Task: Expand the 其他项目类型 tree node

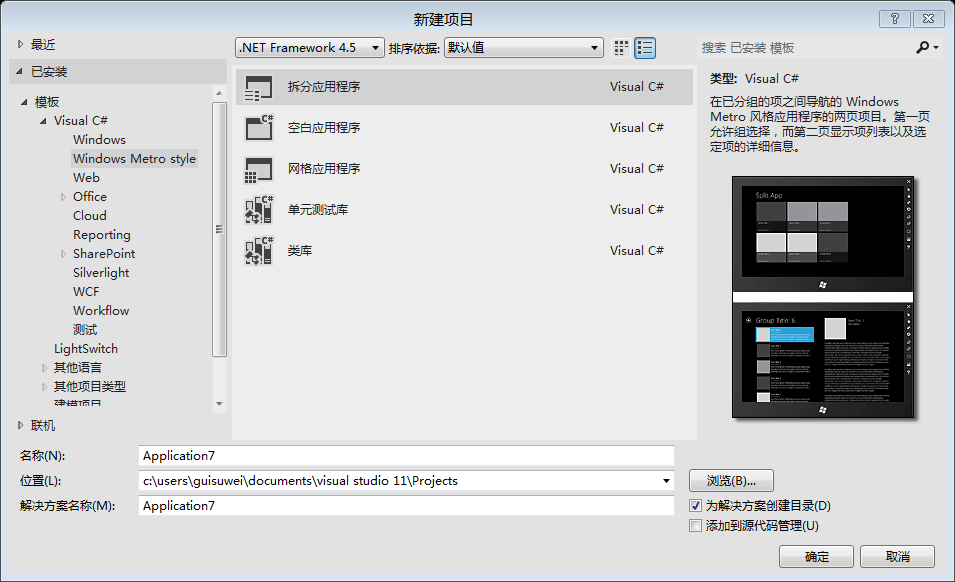Action: coord(44,387)
